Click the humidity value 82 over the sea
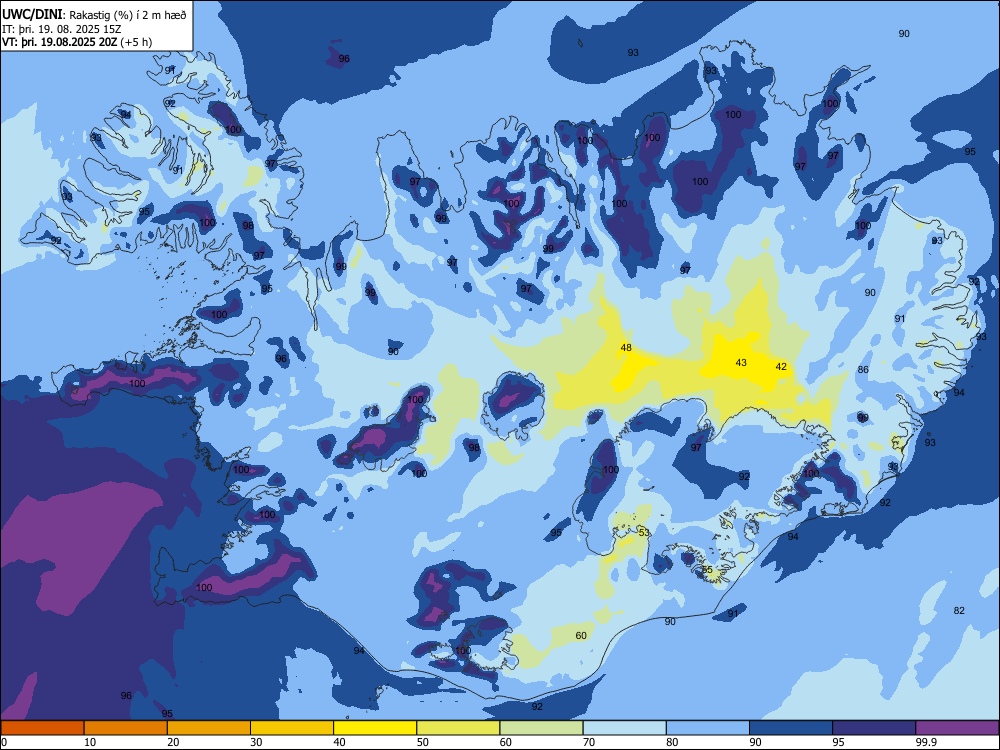This screenshot has width=1000, height=750. [x=959, y=610]
